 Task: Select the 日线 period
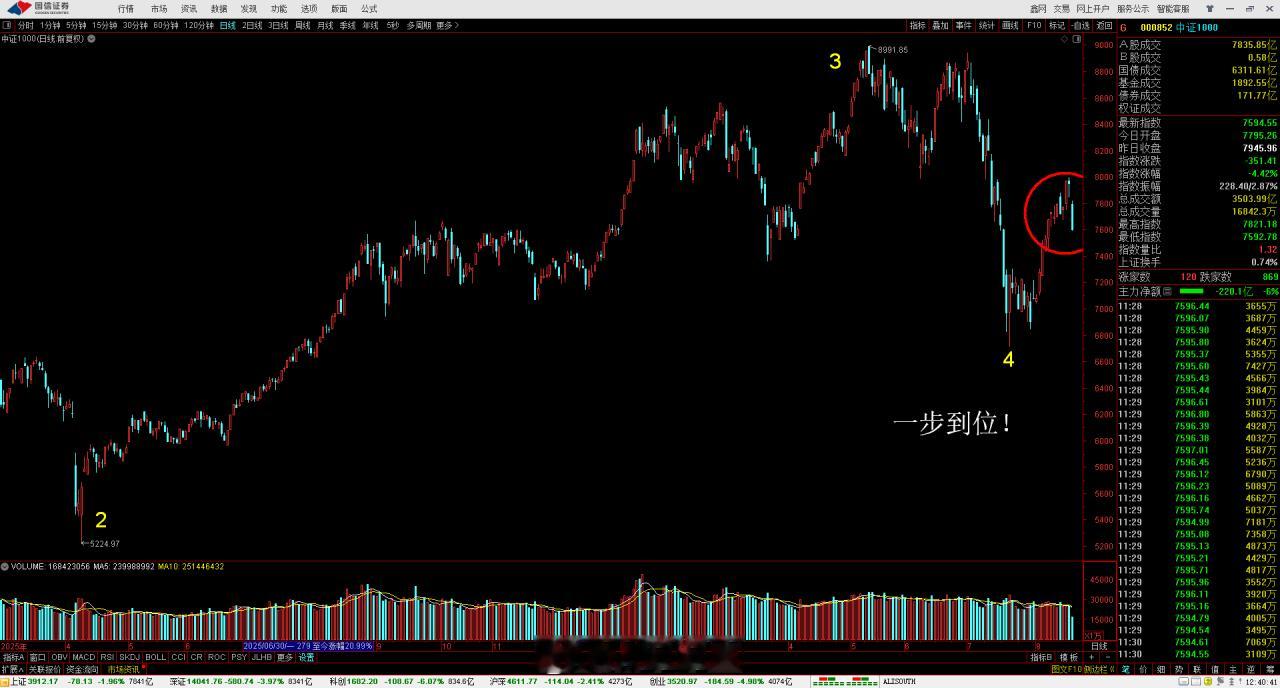point(228,25)
